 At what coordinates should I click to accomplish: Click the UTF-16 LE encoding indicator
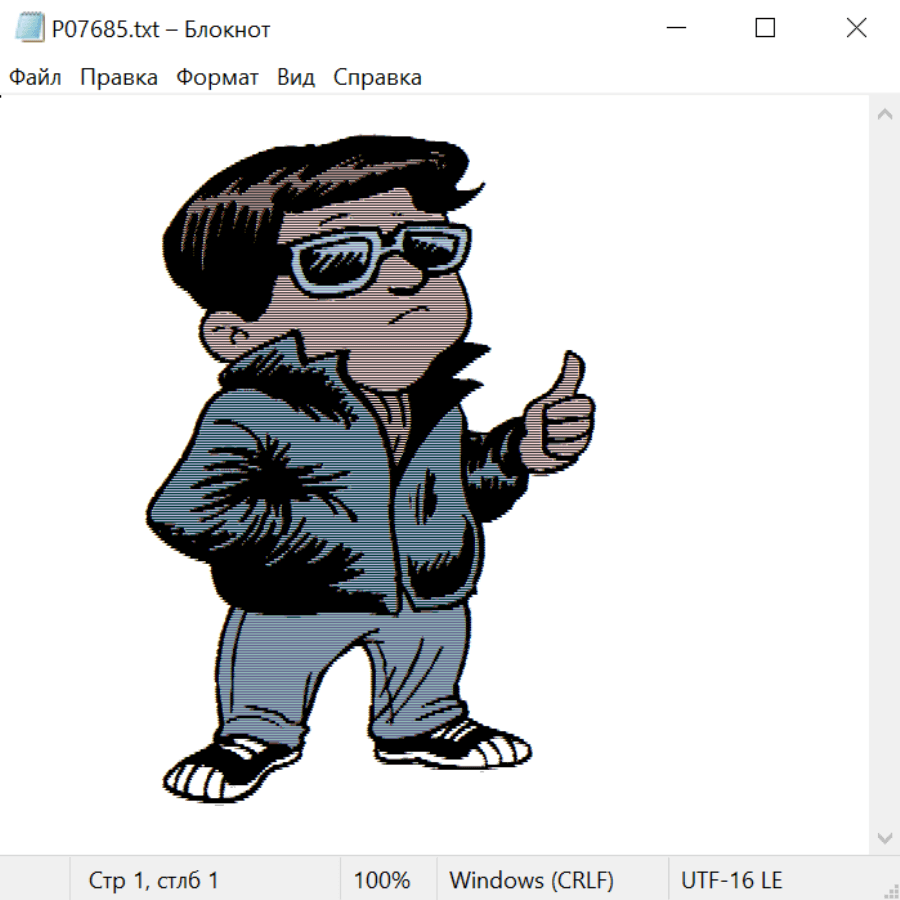(x=731, y=881)
